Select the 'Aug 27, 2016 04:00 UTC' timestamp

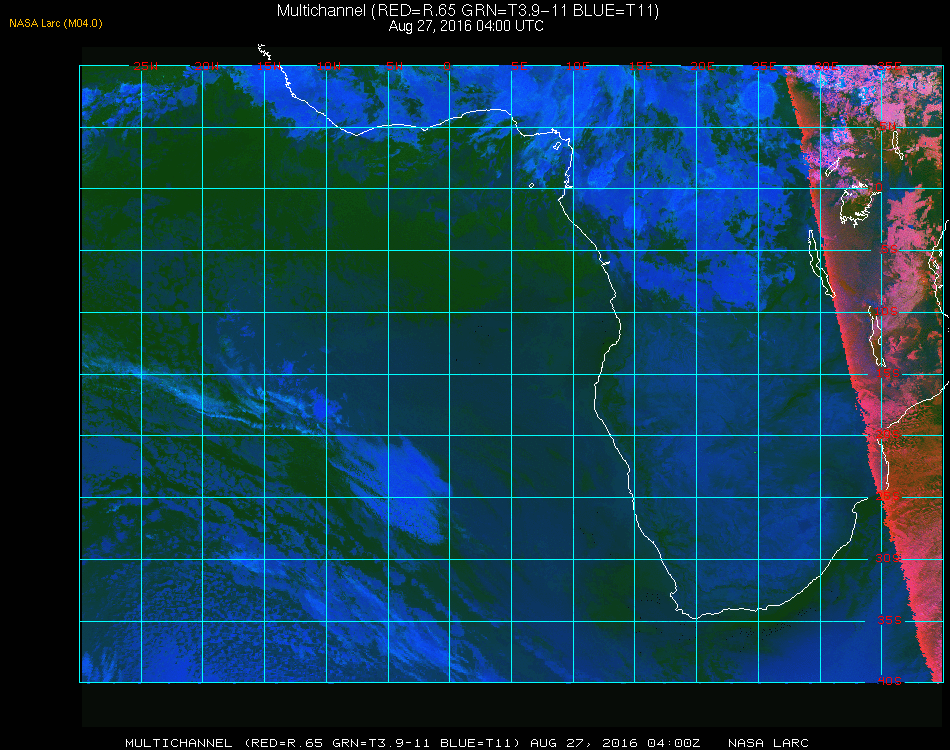click(x=466, y=26)
